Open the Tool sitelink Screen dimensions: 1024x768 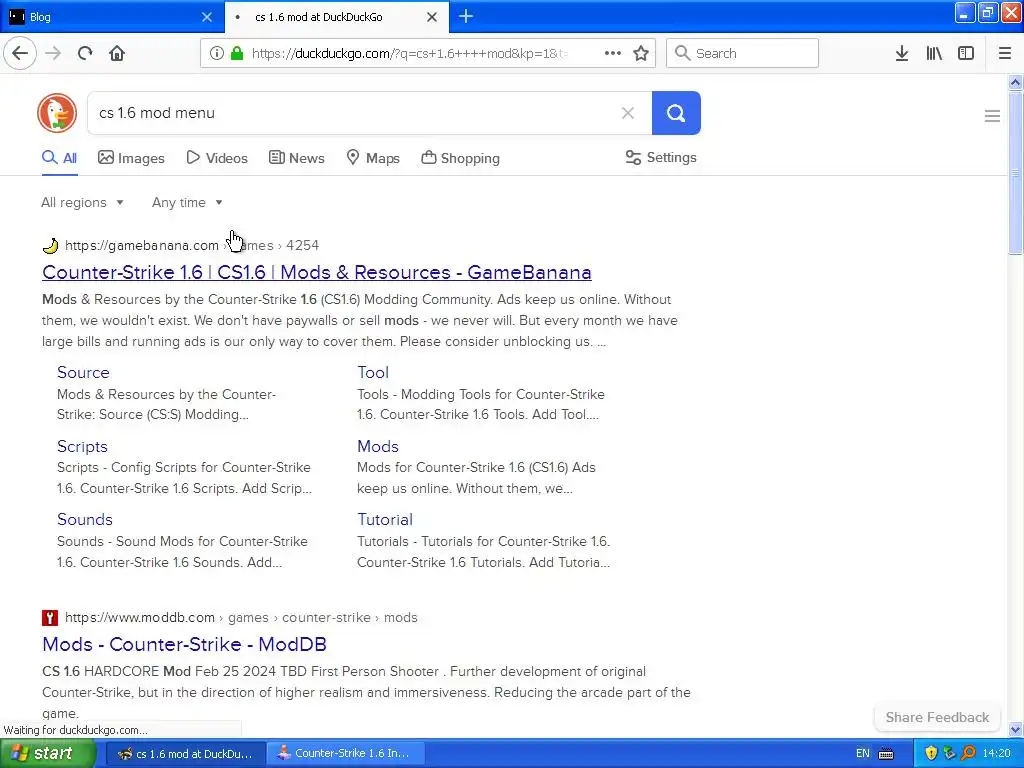(x=373, y=372)
